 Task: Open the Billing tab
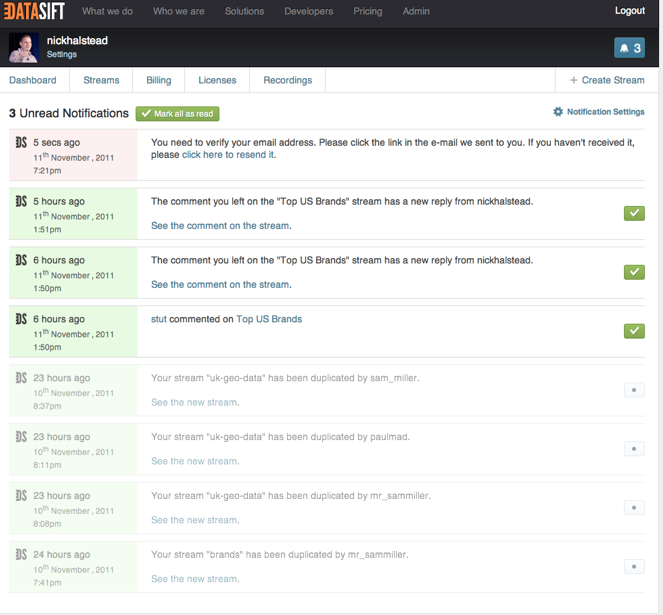(x=159, y=80)
